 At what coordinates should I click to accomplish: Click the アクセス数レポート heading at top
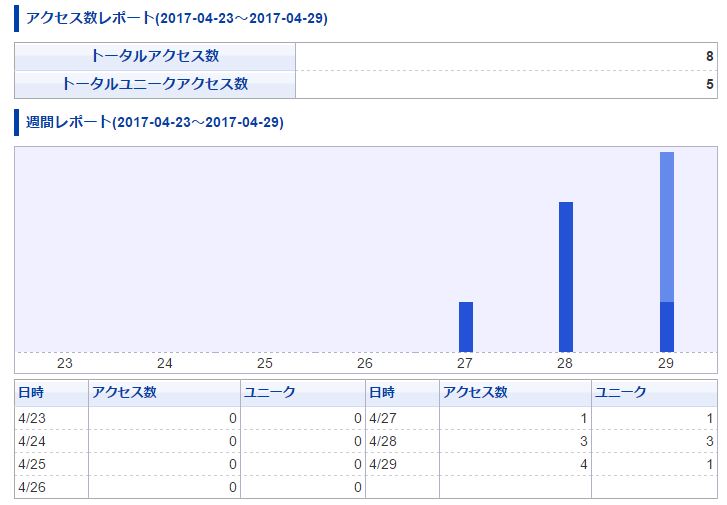(x=177, y=19)
